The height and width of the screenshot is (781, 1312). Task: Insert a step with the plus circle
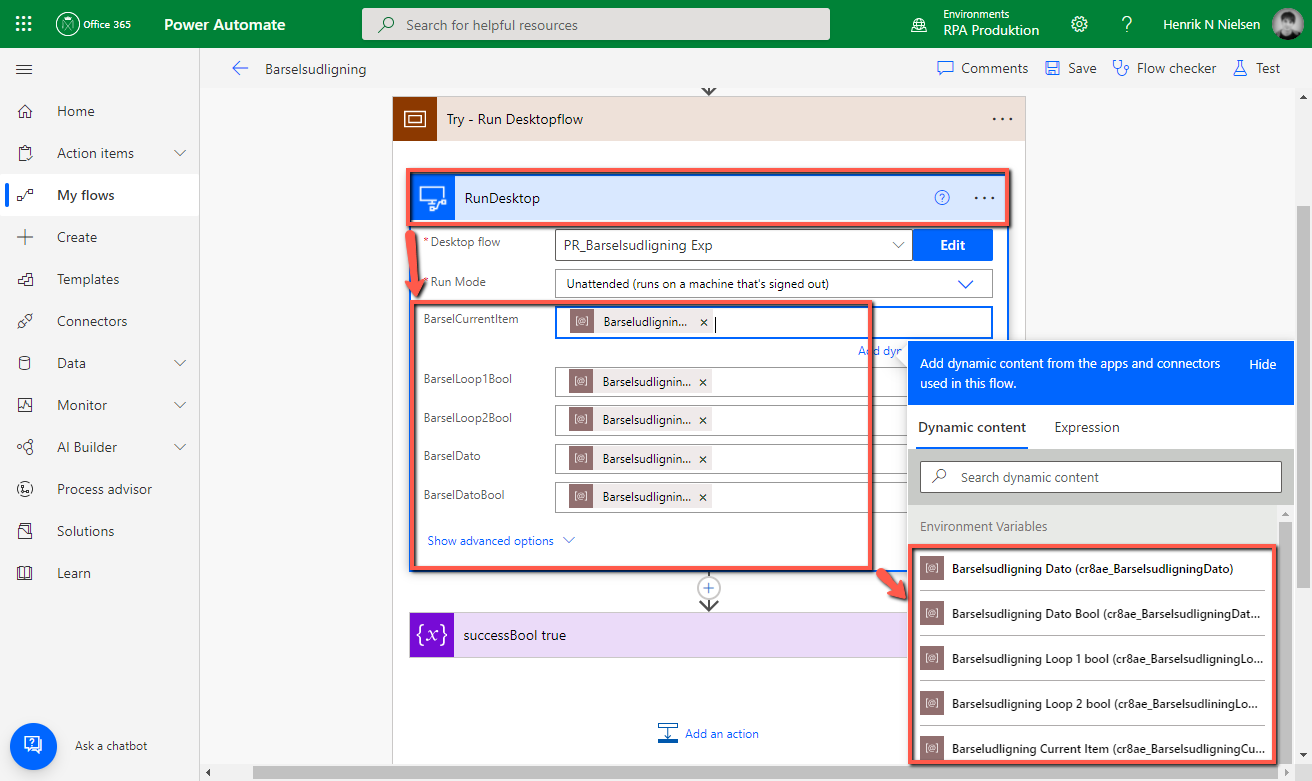tap(709, 587)
